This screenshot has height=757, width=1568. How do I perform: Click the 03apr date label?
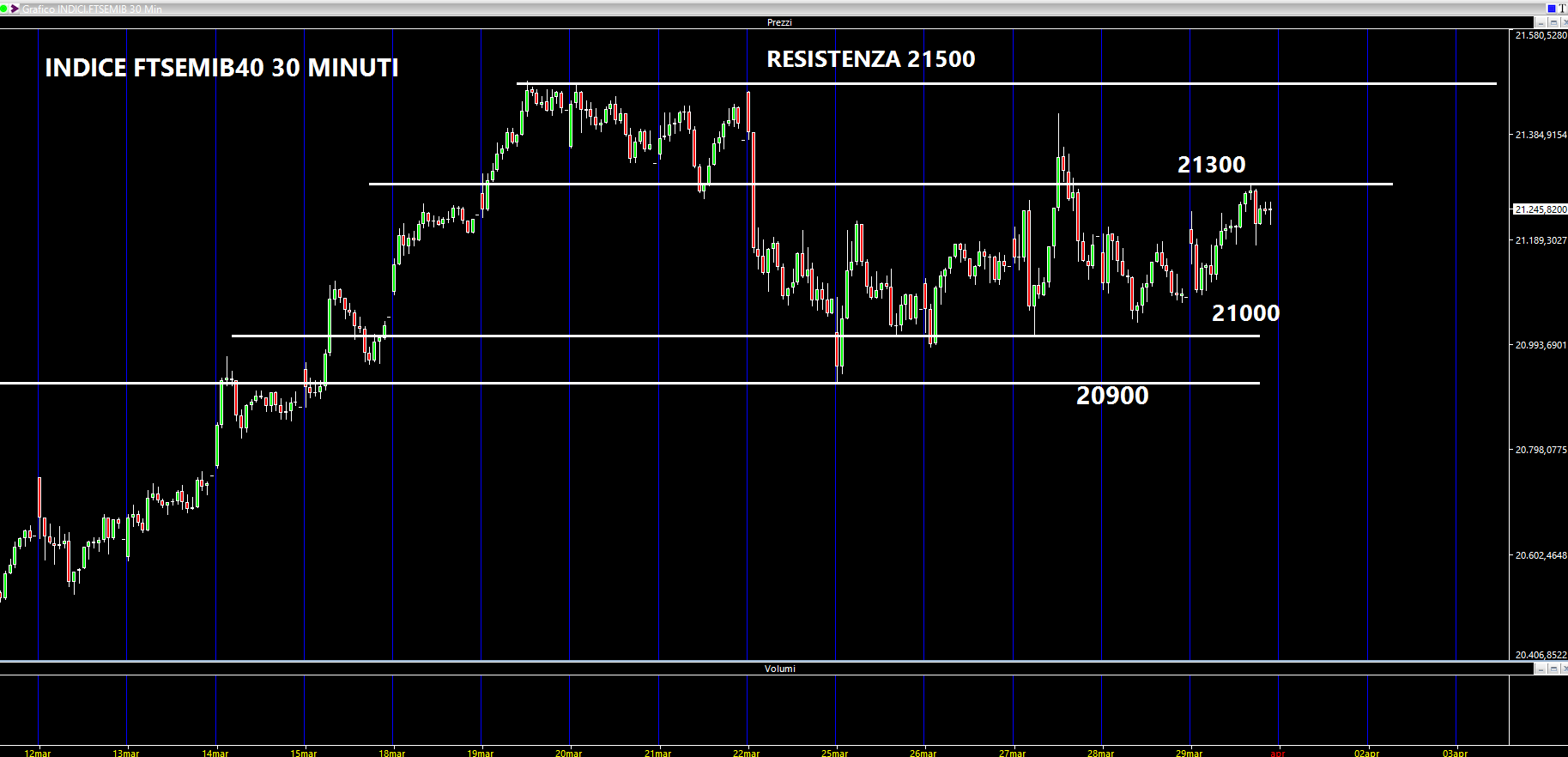pyautogui.click(x=1456, y=753)
